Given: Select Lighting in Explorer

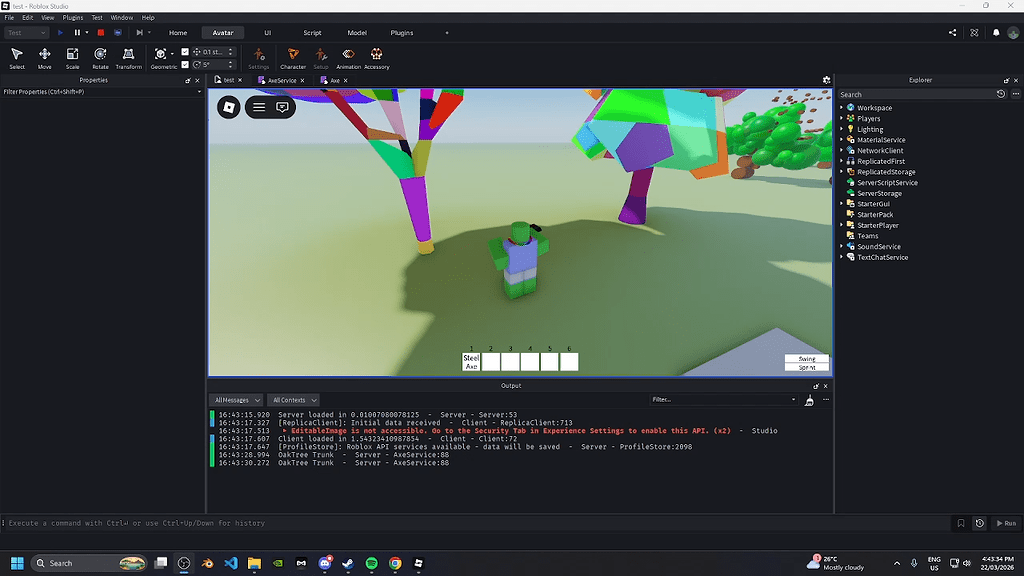Looking at the screenshot, I should (870, 129).
